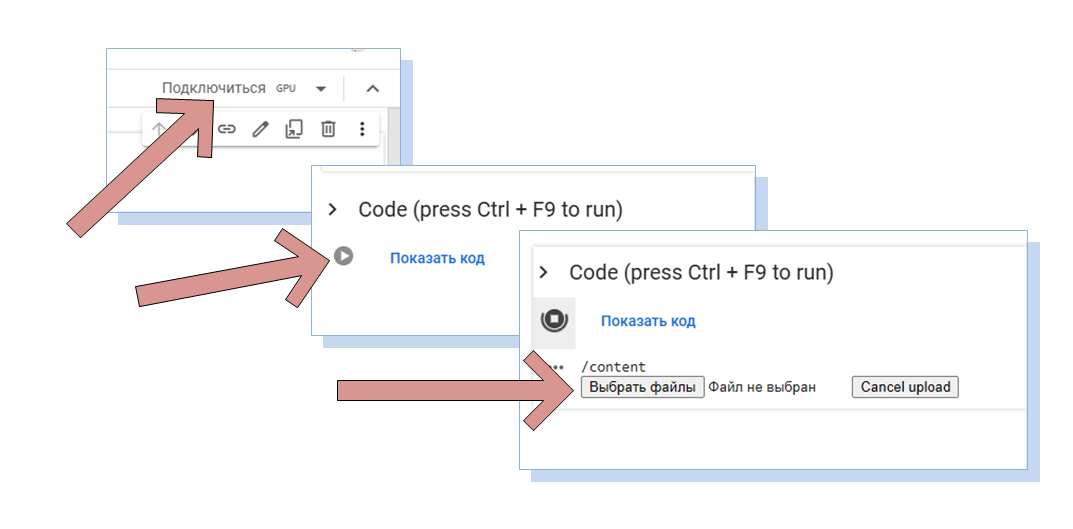
Task: Copy the cell link via chain icon
Action: [227, 129]
